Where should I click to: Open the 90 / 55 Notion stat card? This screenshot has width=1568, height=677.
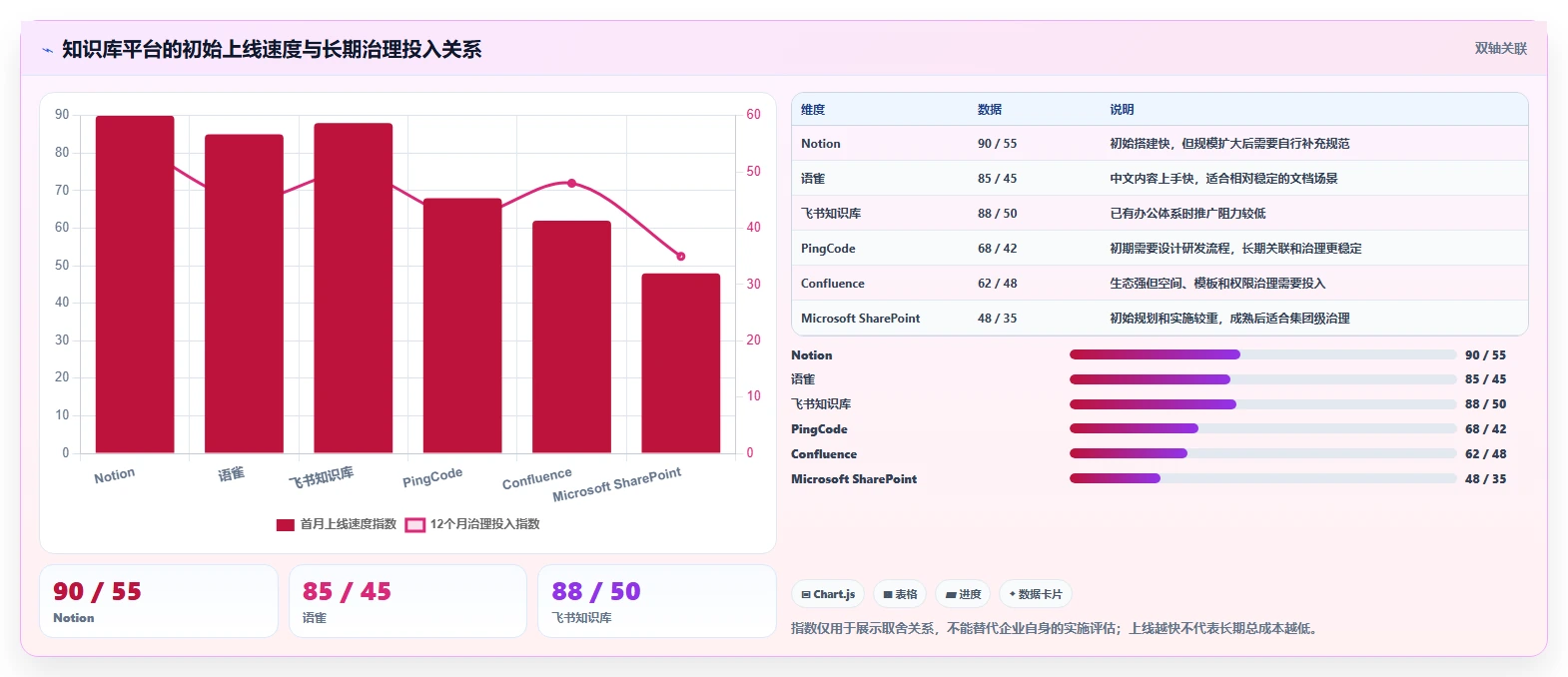point(159,601)
